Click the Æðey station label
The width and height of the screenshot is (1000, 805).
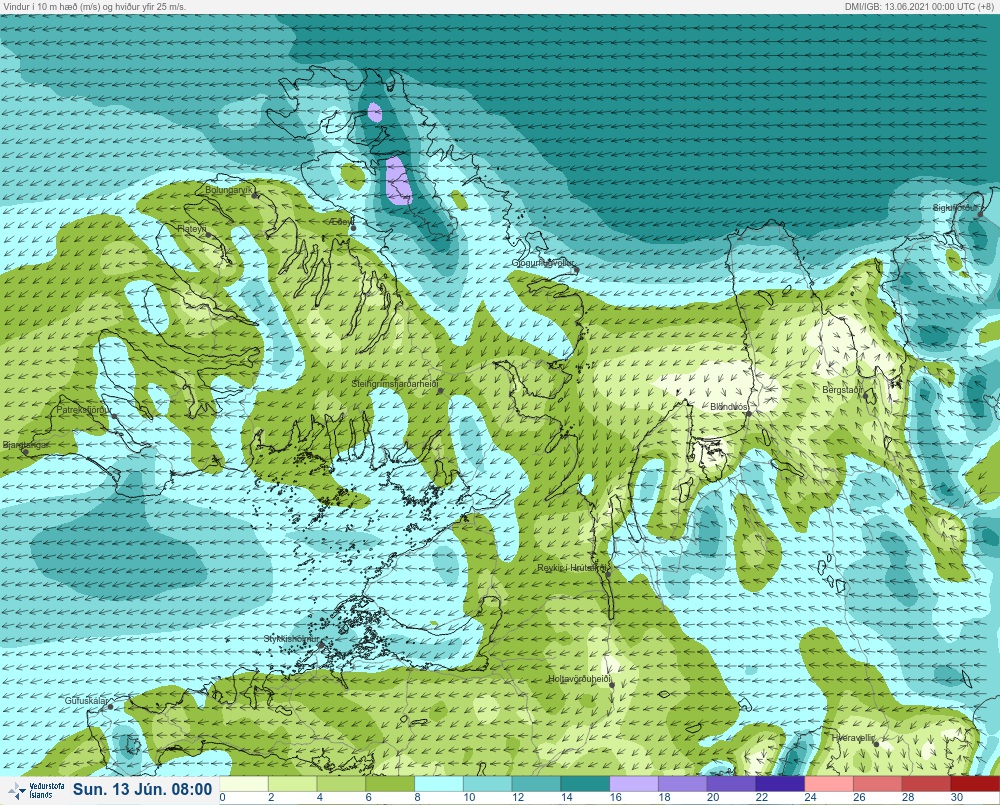pos(342,221)
